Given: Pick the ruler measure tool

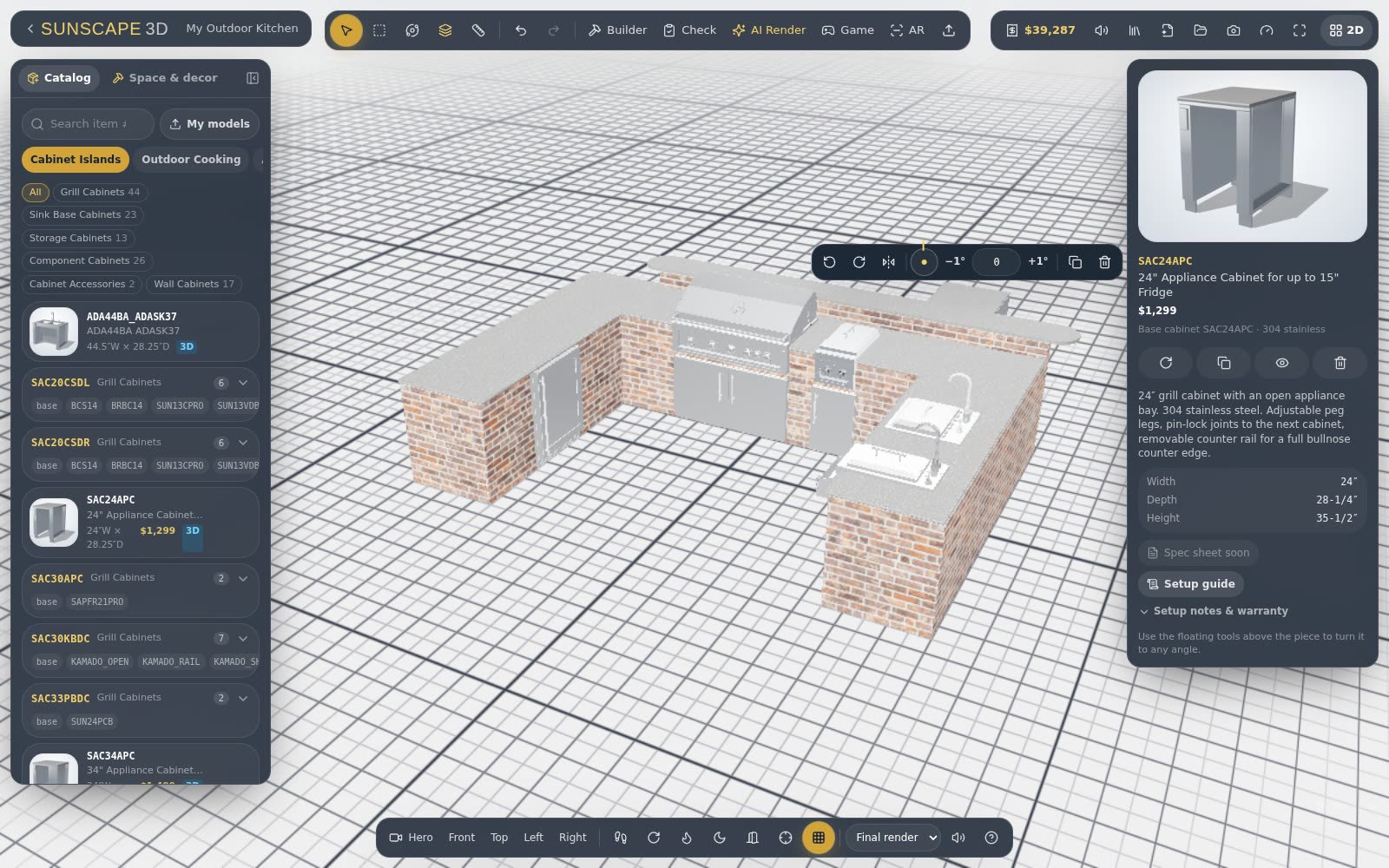Looking at the screenshot, I should (x=478, y=30).
